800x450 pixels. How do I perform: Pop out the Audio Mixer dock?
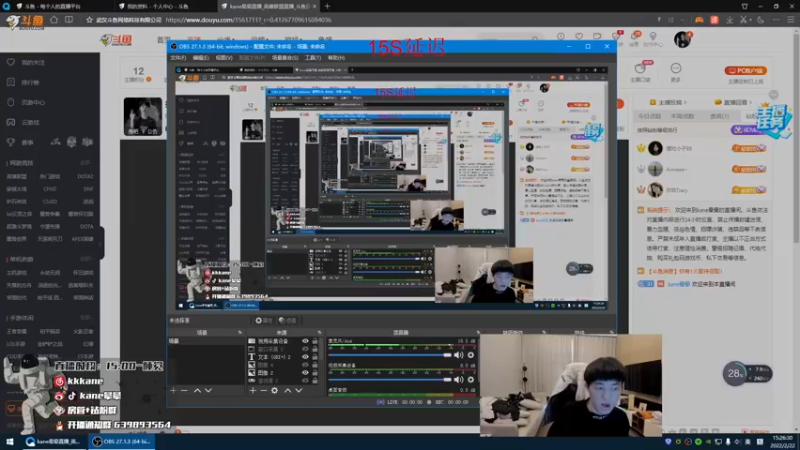(x=478, y=333)
